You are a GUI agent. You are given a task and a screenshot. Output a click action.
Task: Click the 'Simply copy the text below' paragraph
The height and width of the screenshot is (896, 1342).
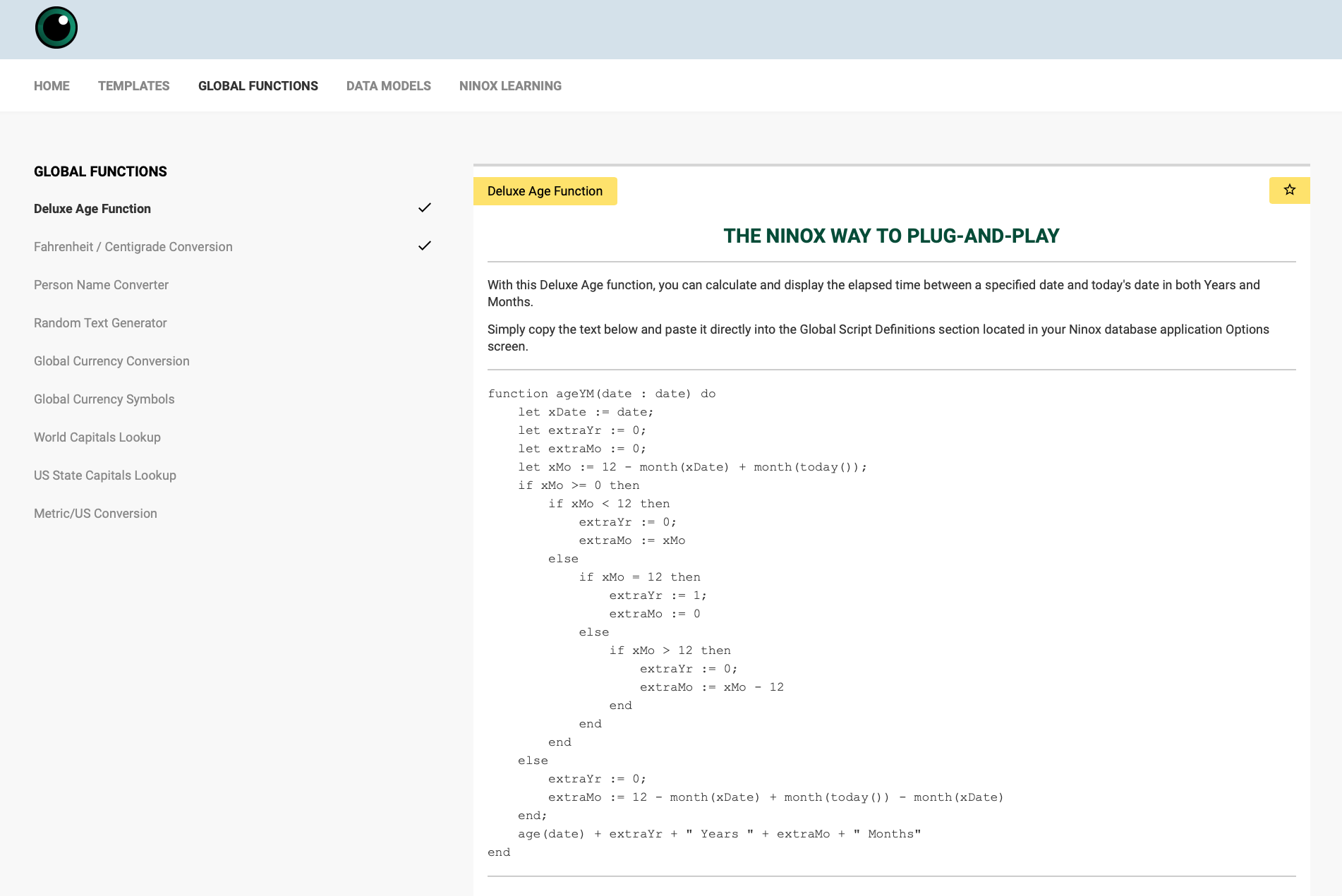[878, 338]
